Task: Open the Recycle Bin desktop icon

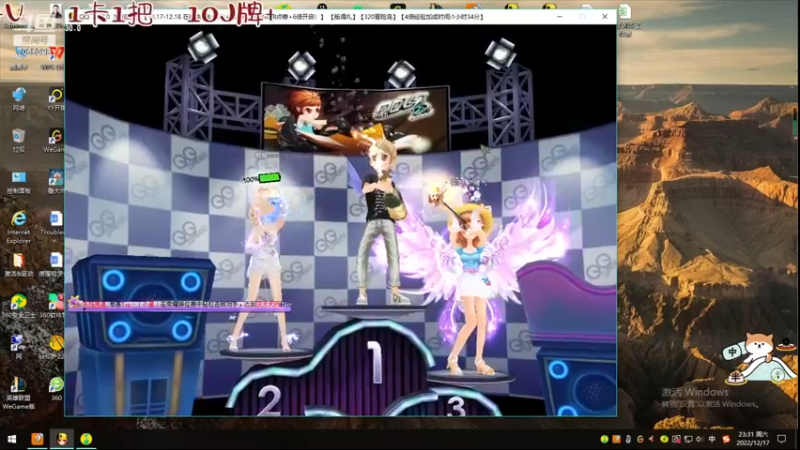Action: tap(19, 140)
